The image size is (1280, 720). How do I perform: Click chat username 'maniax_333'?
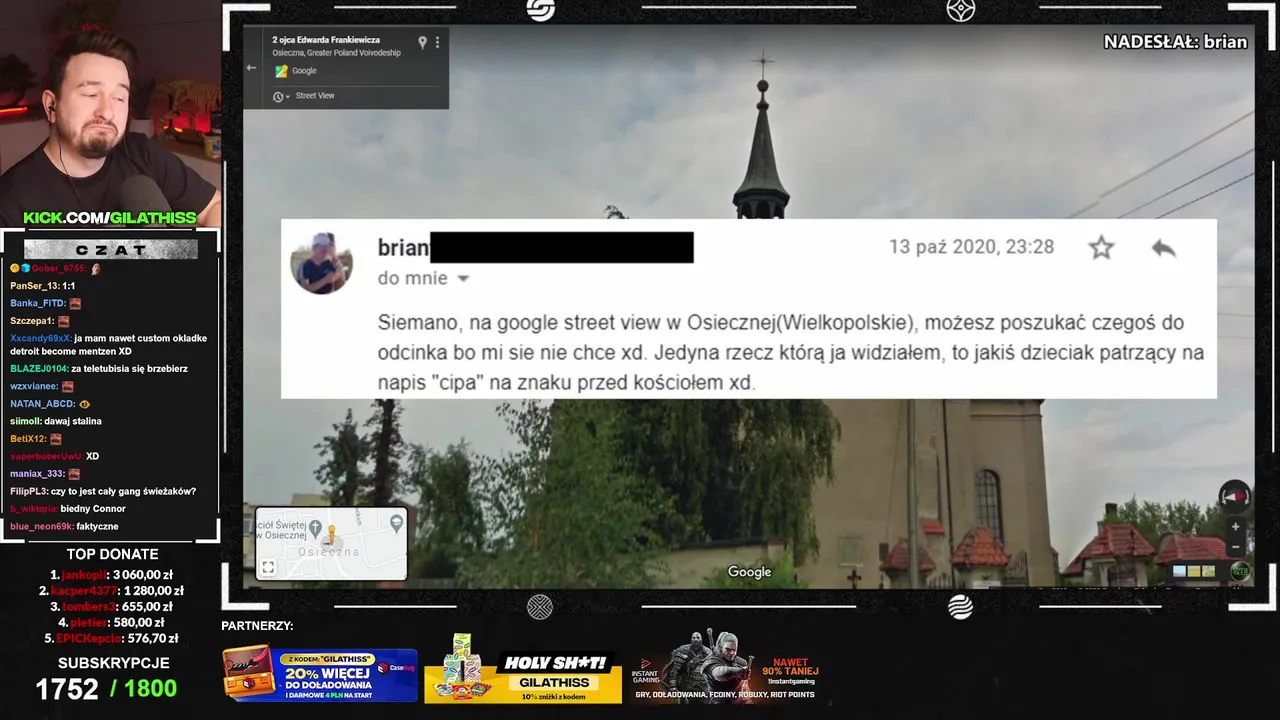pos(37,474)
